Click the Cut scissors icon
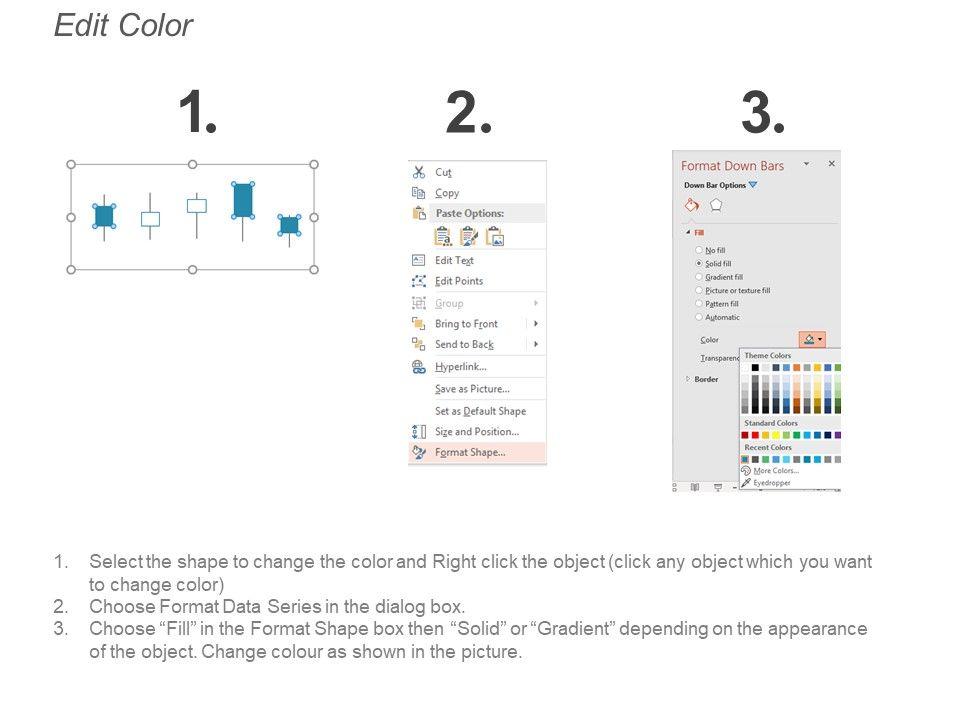 (419, 172)
